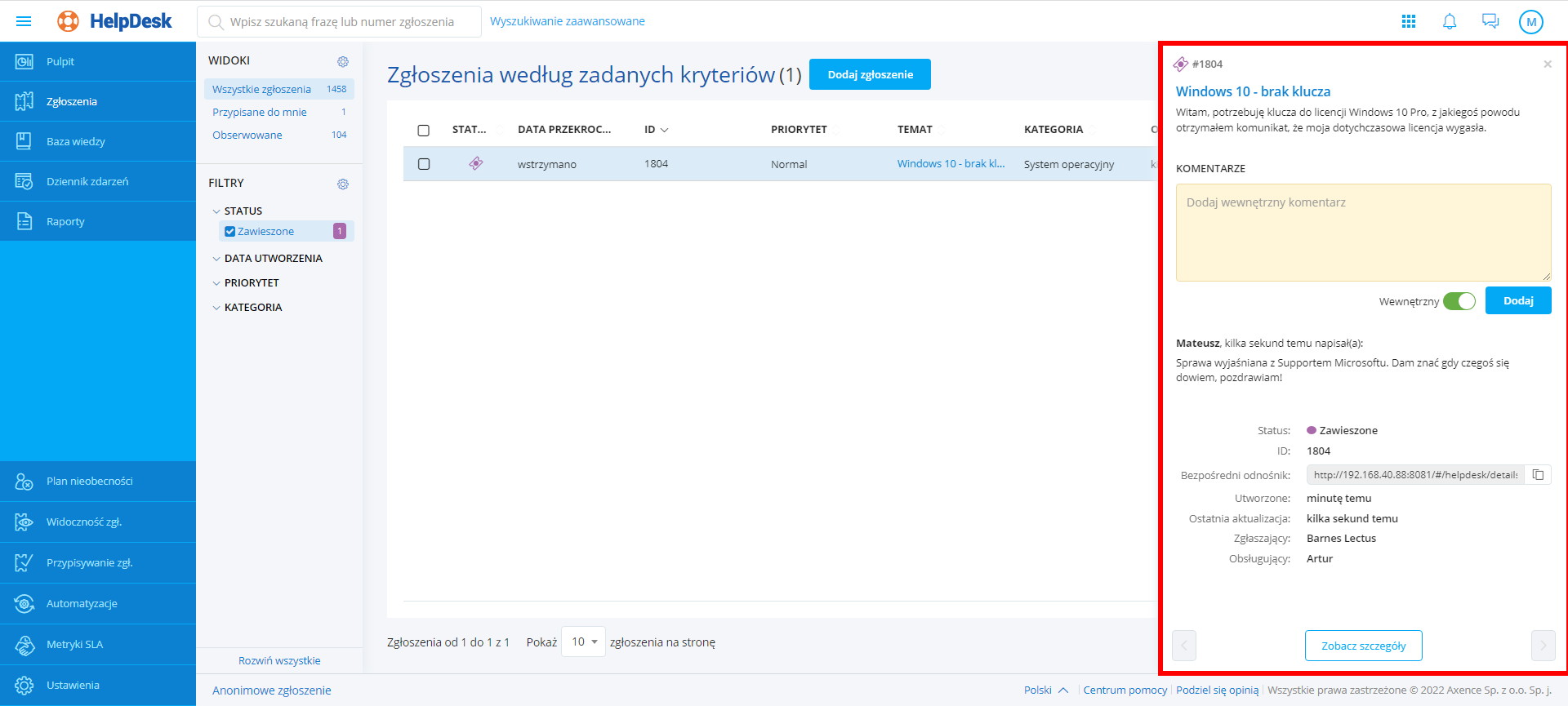Open Baza wiedzy in the sidebar

click(x=76, y=142)
